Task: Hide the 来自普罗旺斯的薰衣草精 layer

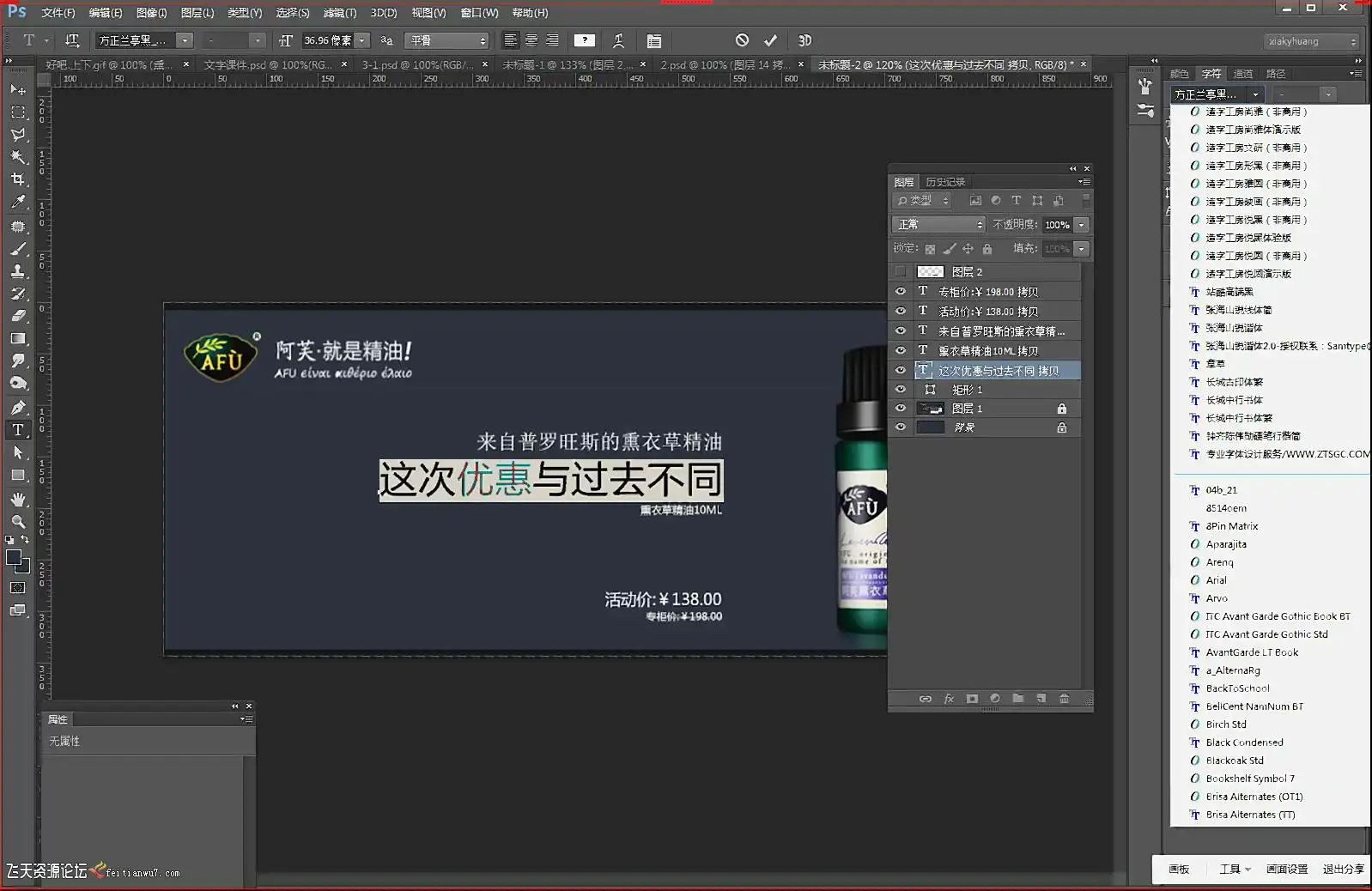Action: point(901,330)
